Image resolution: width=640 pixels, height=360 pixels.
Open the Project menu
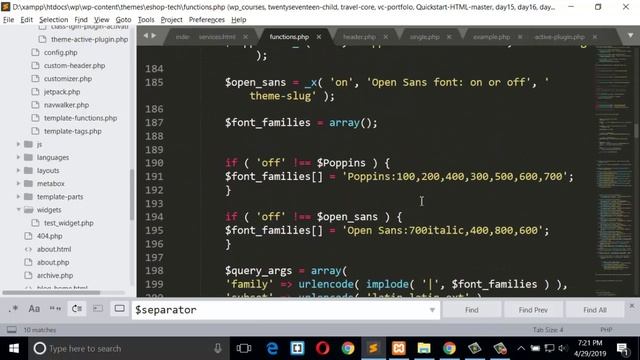point(171,20)
